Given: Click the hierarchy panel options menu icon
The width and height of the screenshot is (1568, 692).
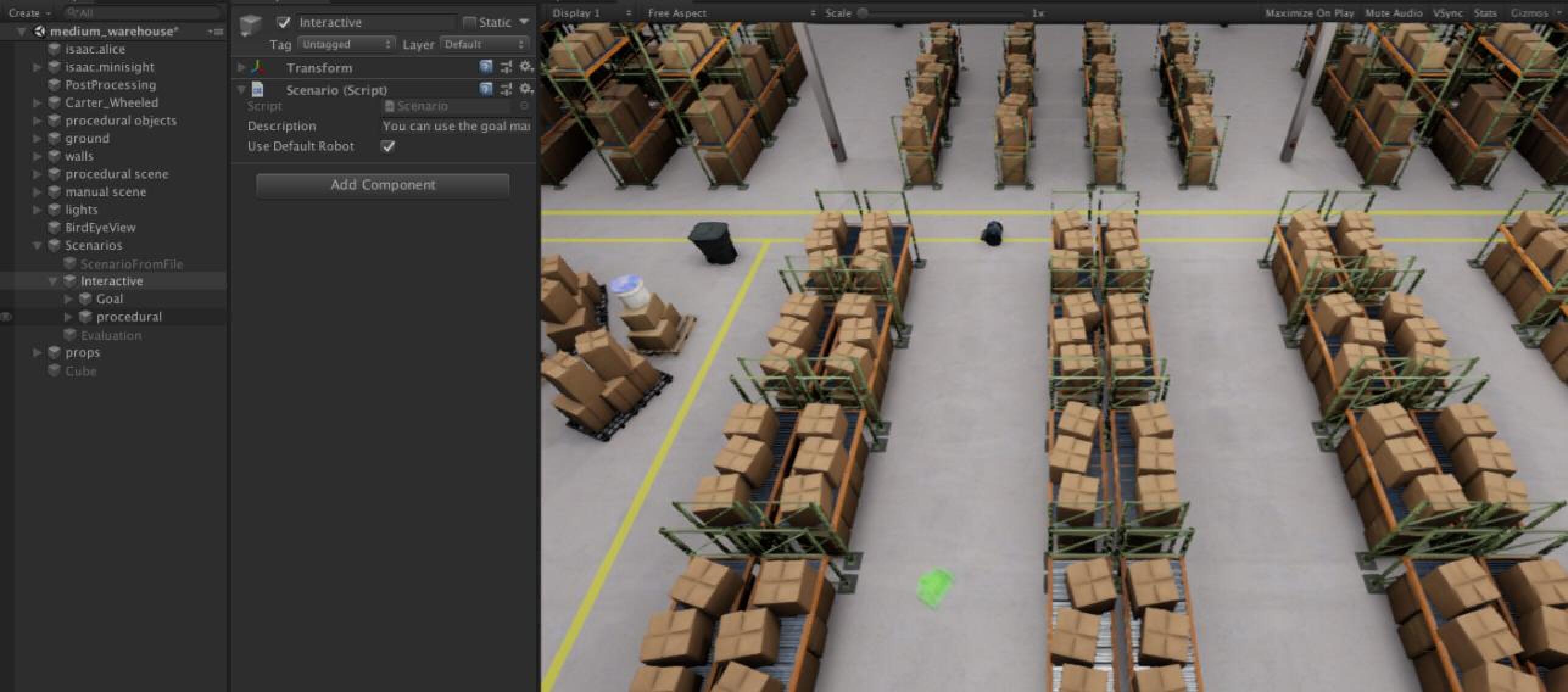Looking at the screenshot, I should (x=215, y=32).
